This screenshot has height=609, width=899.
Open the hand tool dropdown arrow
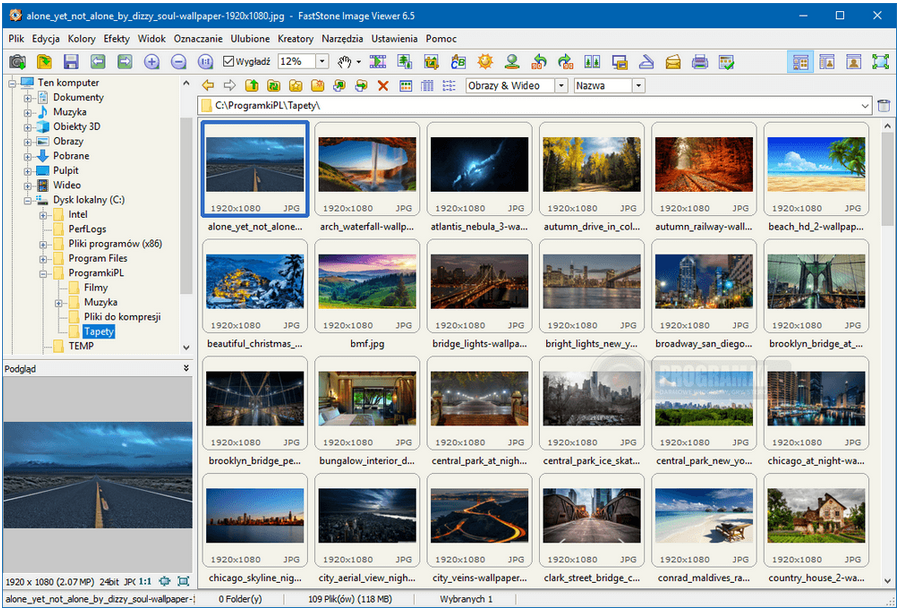[x=359, y=61]
